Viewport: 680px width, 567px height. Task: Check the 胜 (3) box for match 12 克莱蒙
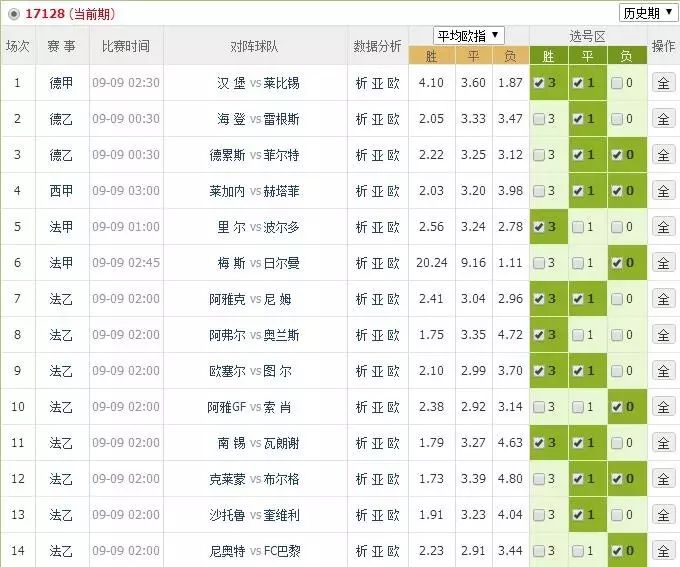click(539, 479)
